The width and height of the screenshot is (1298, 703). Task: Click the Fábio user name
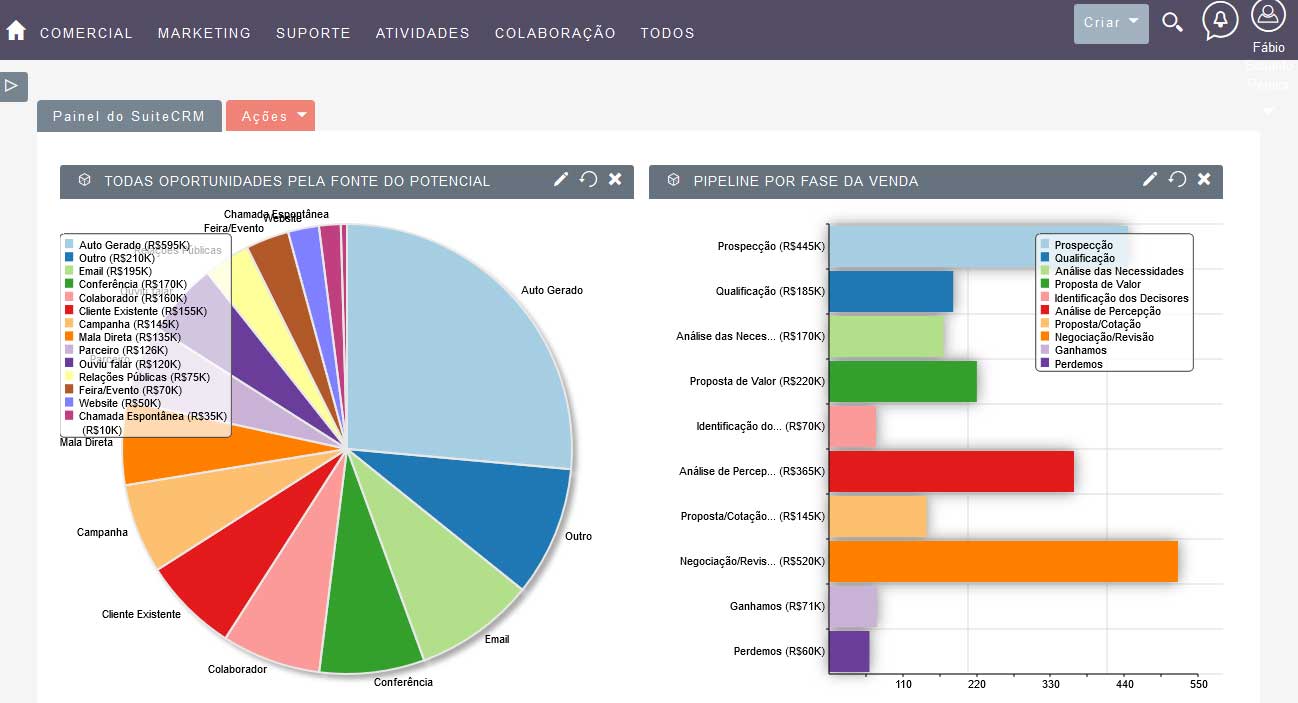tap(1268, 47)
